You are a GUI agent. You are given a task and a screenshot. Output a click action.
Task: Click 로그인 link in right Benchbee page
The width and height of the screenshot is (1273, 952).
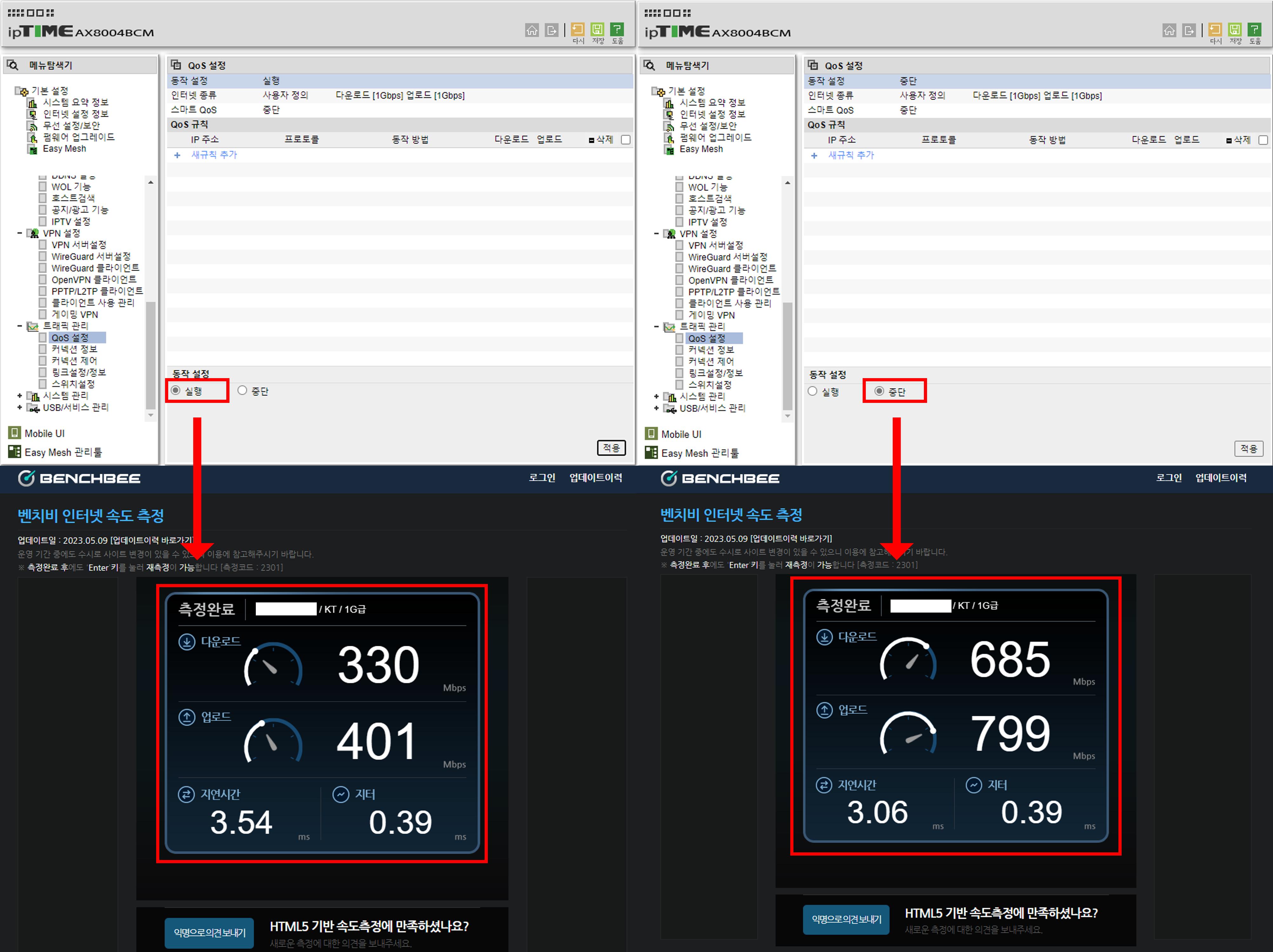tap(1169, 477)
